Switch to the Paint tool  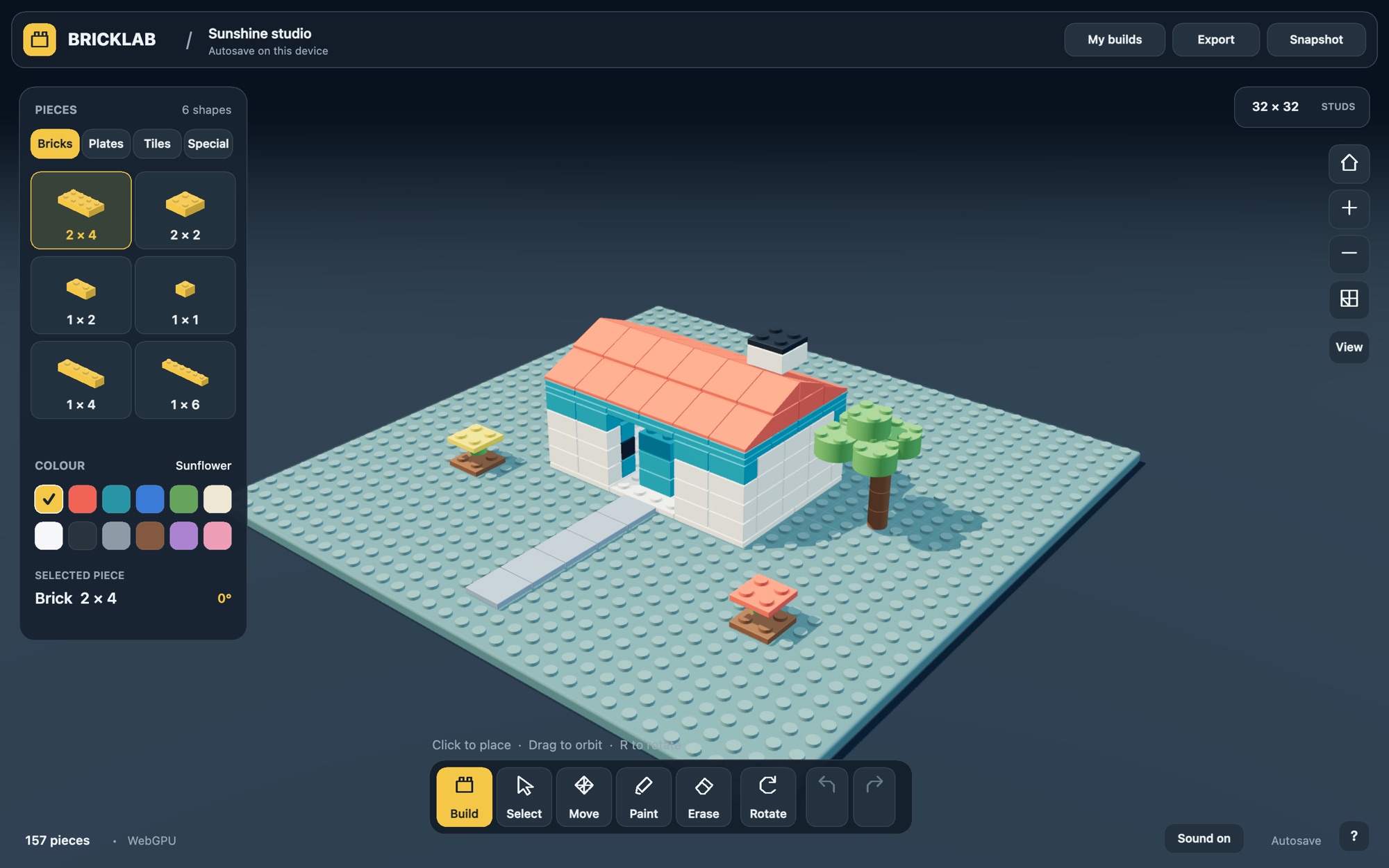click(644, 796)
